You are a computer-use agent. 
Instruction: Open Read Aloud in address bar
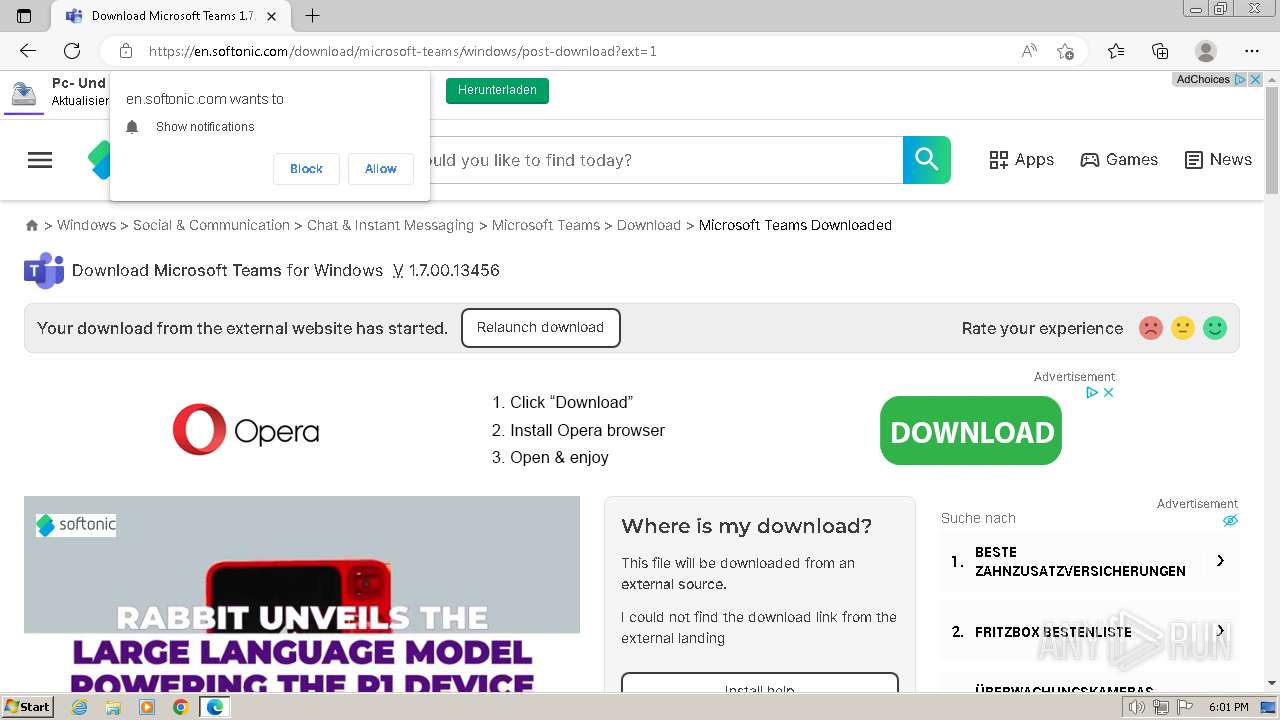tap(1029, 51)
